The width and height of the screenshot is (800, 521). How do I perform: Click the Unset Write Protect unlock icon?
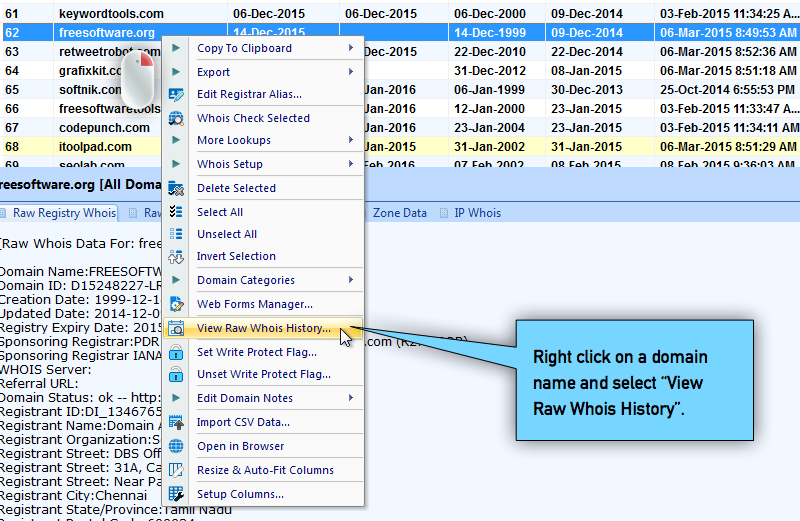coord(176,374)
